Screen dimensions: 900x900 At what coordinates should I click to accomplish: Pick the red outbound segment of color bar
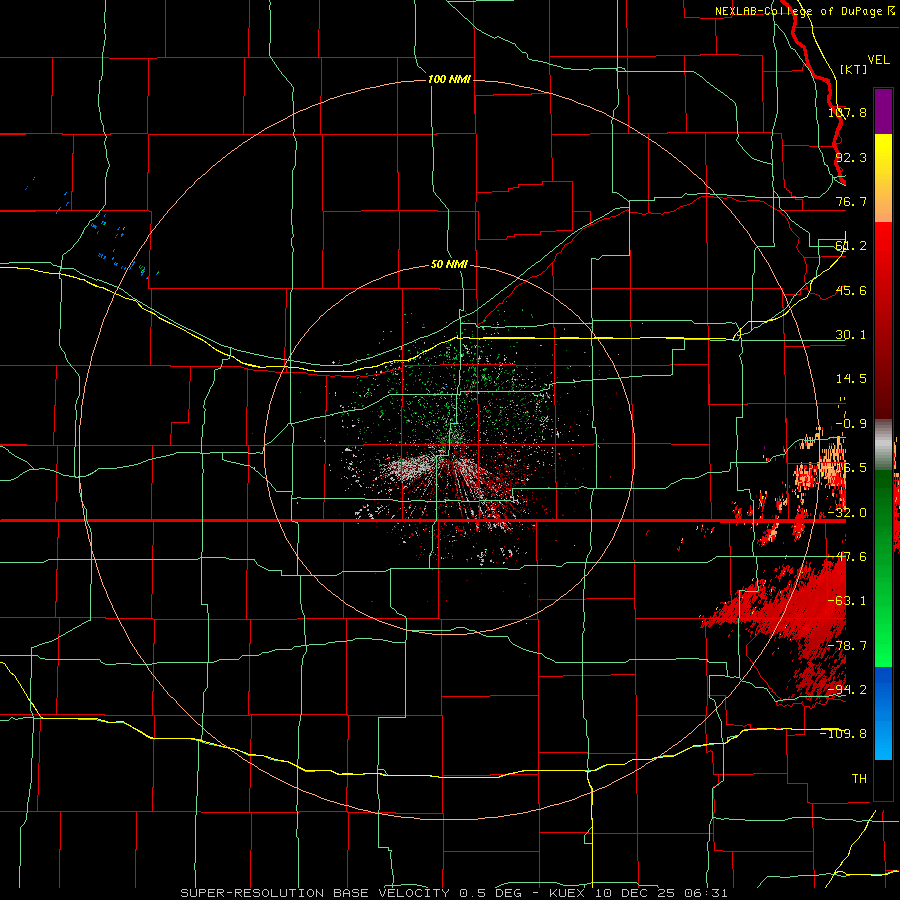883,320
